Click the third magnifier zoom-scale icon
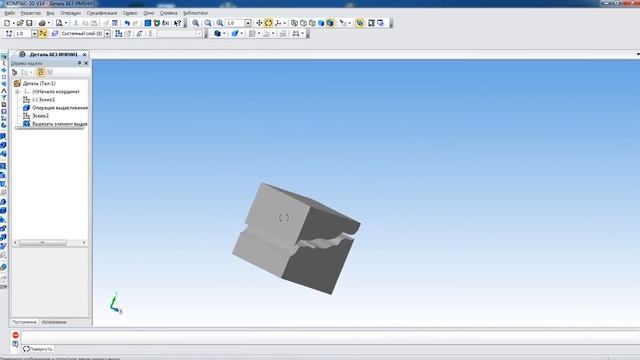This screenshot has width=640, height=360. [x=220, y=23]
